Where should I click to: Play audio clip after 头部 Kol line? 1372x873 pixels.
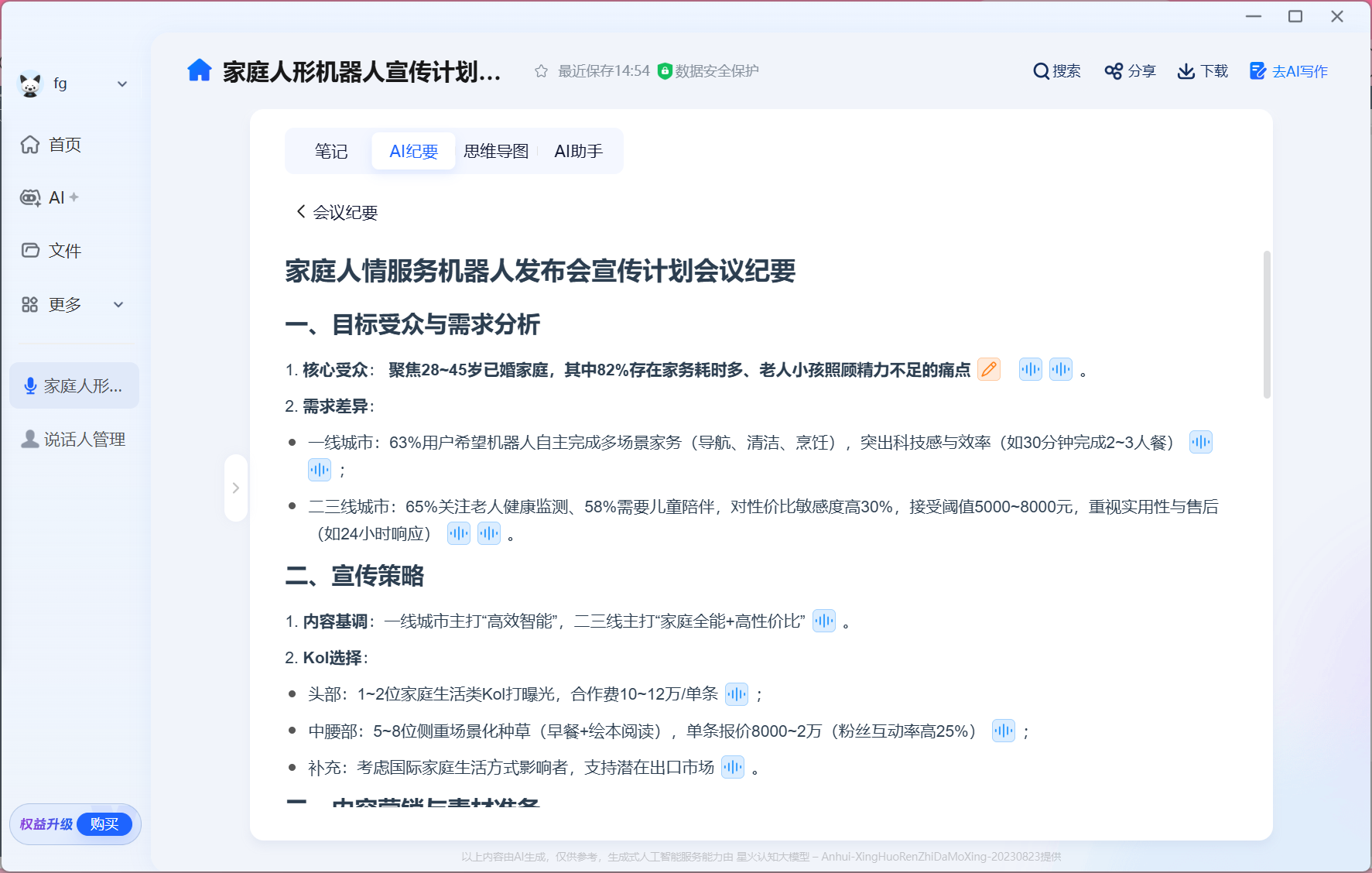coord(736,694)
